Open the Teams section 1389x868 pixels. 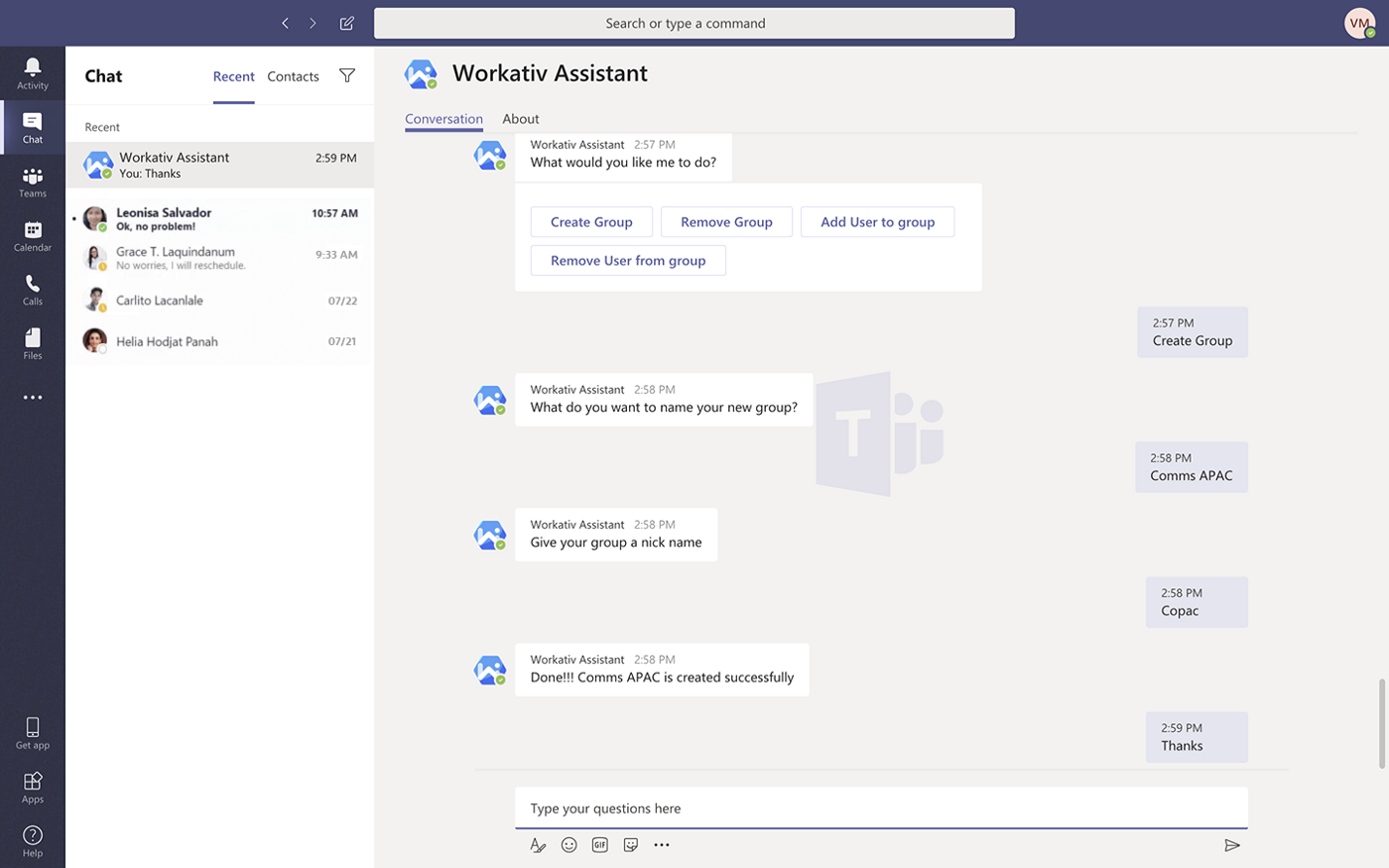coord(33,182)
